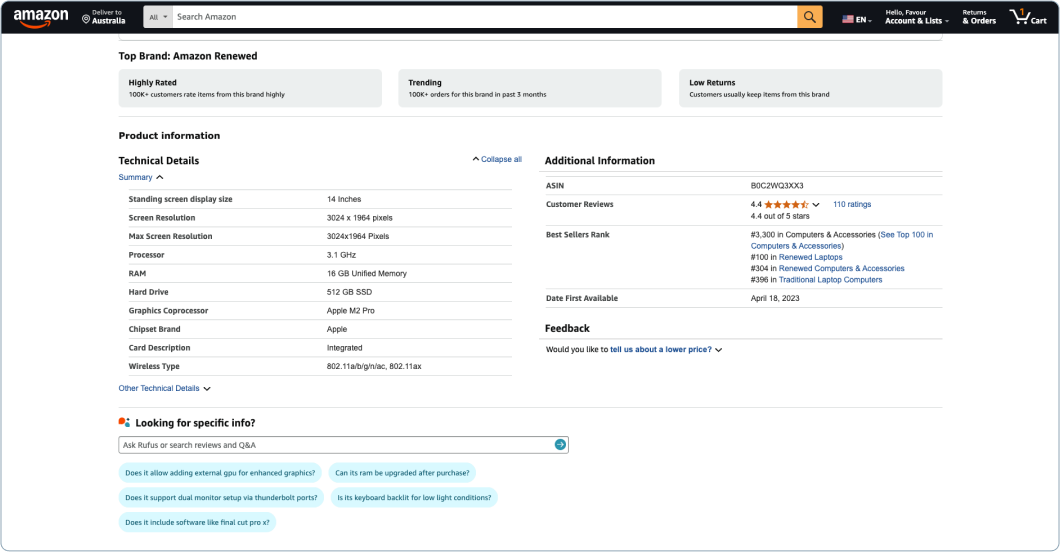The height and width of the screenshot is (552, 1060).
Task: Click the Integrated card description value
Action: click(x=344, y=348)
